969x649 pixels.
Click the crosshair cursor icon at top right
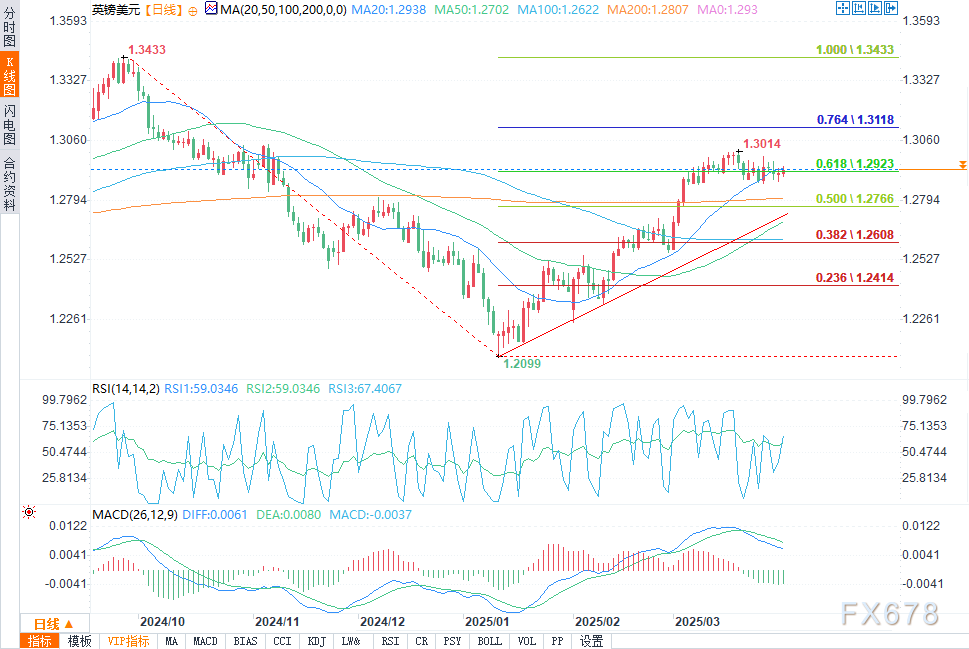pyautogui.click(x=842, y=8)
